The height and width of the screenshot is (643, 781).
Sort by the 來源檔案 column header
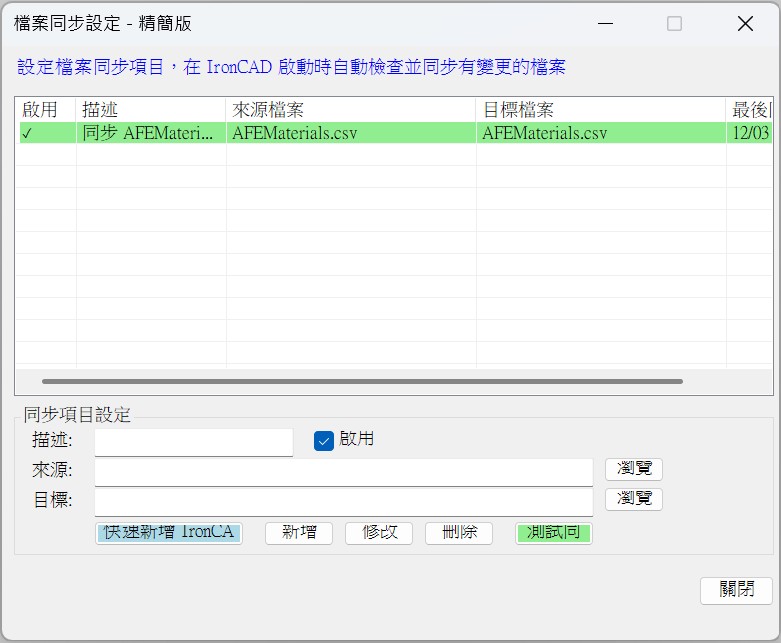point(350,109)
